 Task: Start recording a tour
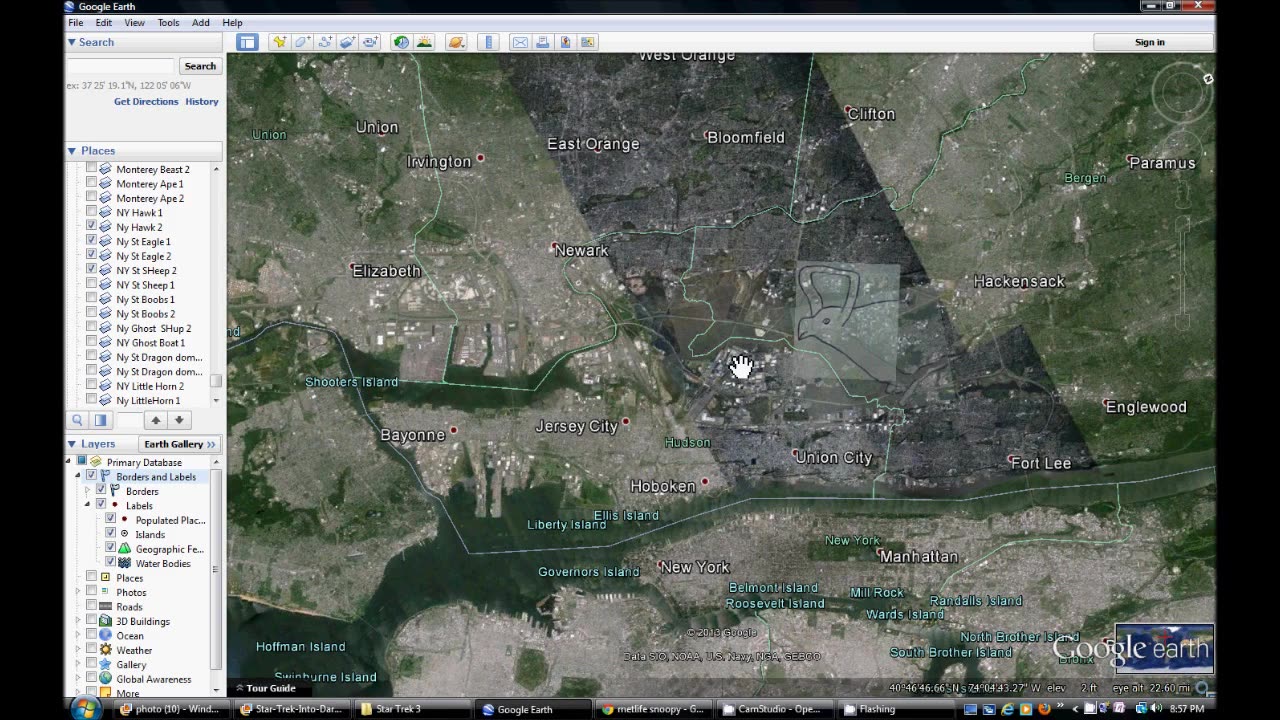[370, 42]
